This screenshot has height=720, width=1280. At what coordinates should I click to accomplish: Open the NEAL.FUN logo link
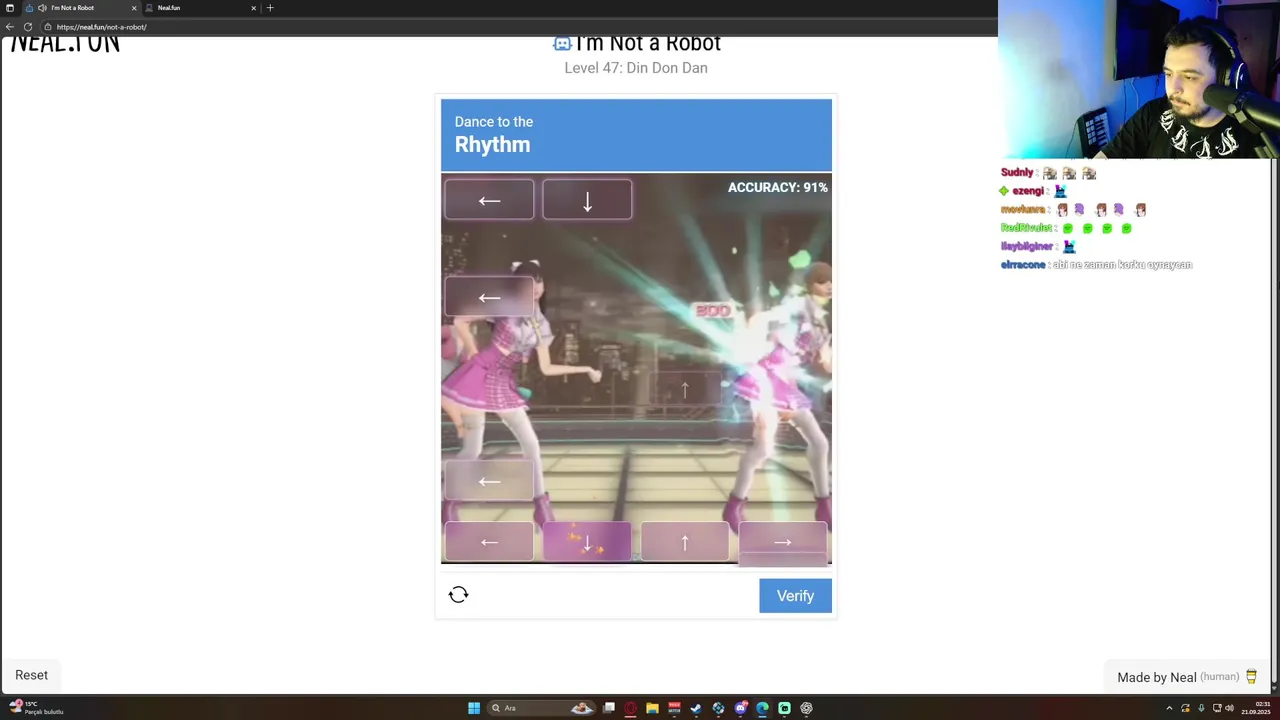[x=65, y=44]
